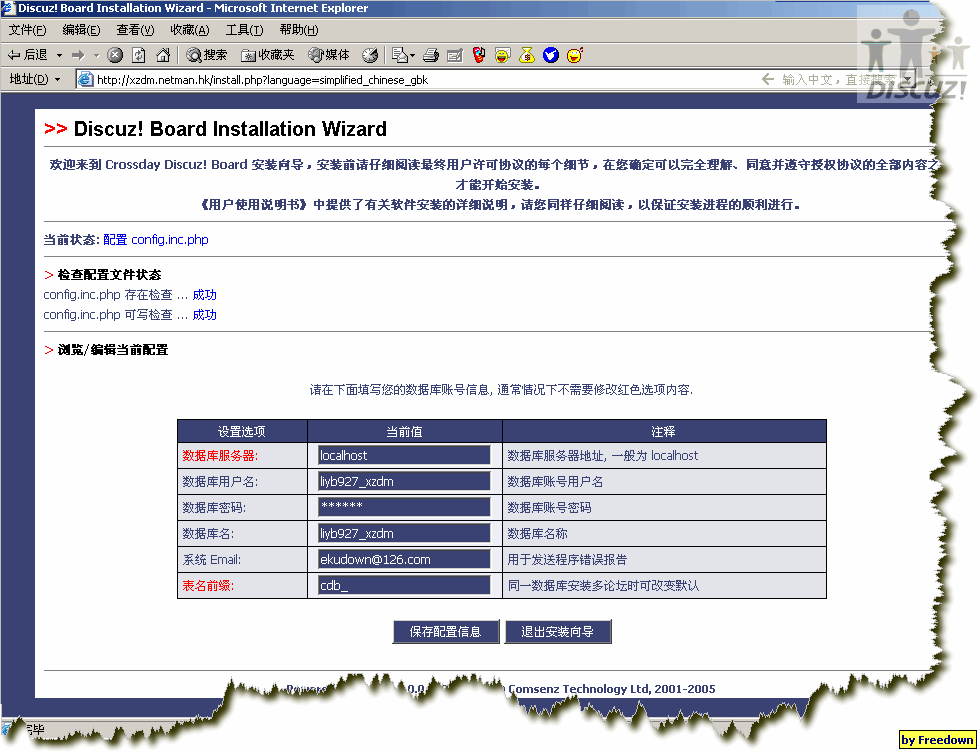Click the note '数据库服务器地址, 一般为 localhost'
Image resolution: width=980 pixels, height=752 pixels.
coord(602,455)
